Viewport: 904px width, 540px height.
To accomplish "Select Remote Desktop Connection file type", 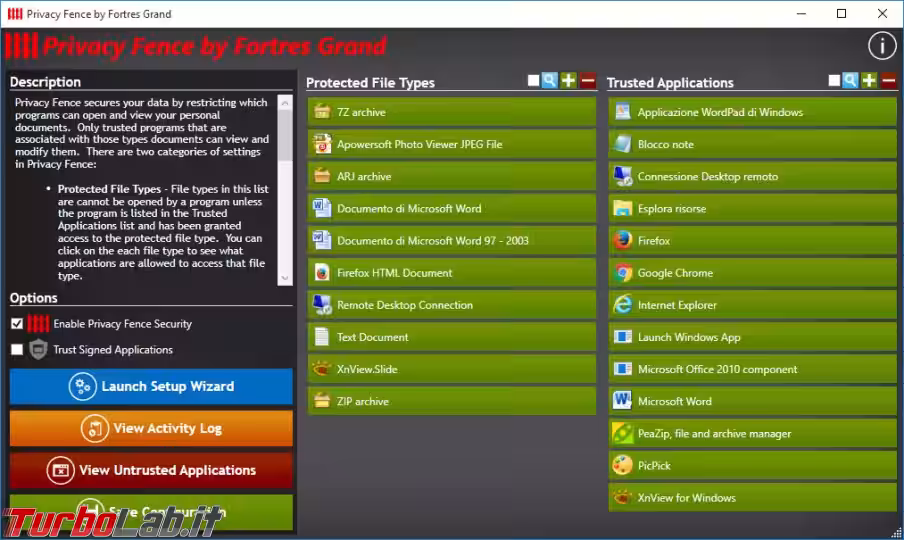I will click(452, 305).
